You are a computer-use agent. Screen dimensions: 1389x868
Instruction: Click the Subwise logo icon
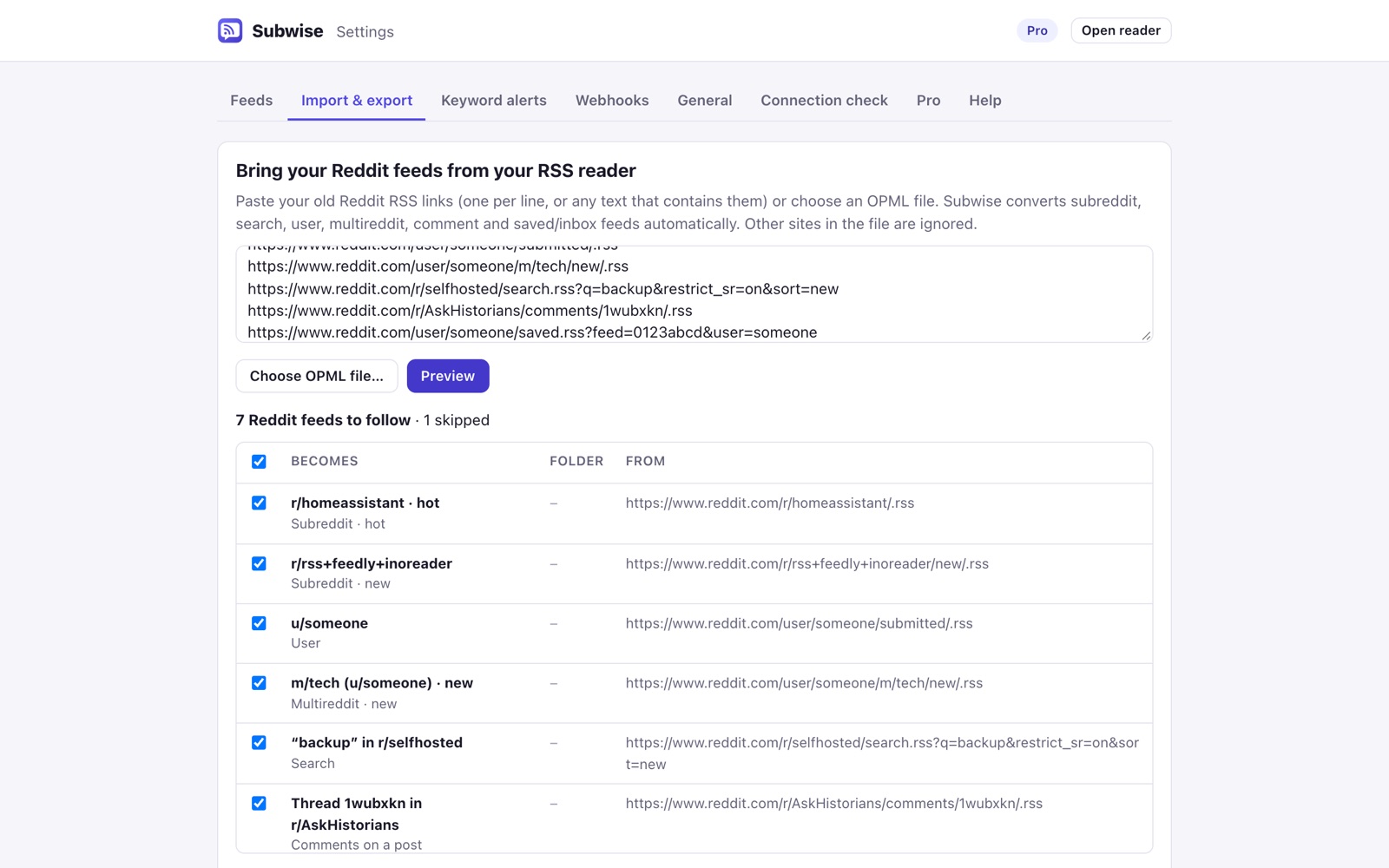click(x=230, y=30)
